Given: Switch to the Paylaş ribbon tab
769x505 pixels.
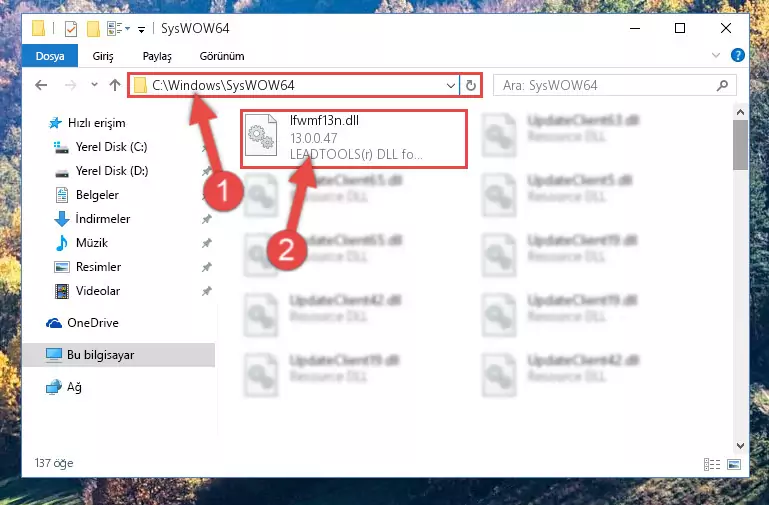Looking at the screenshot, I should tap(157, 56).
